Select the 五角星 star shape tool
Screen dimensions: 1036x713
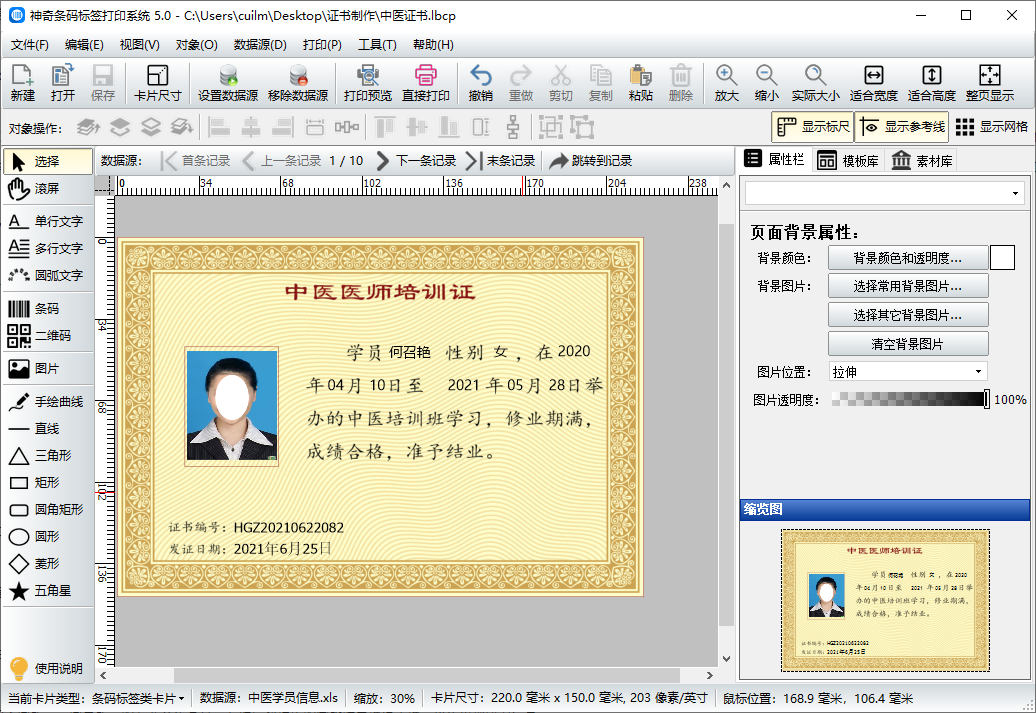[47, 591]
